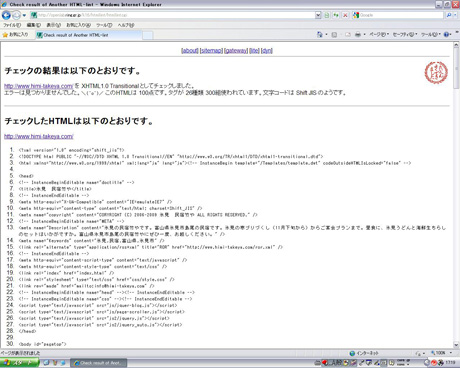
Task: Expand the address bar history dropdown
Action: (318, 15)
